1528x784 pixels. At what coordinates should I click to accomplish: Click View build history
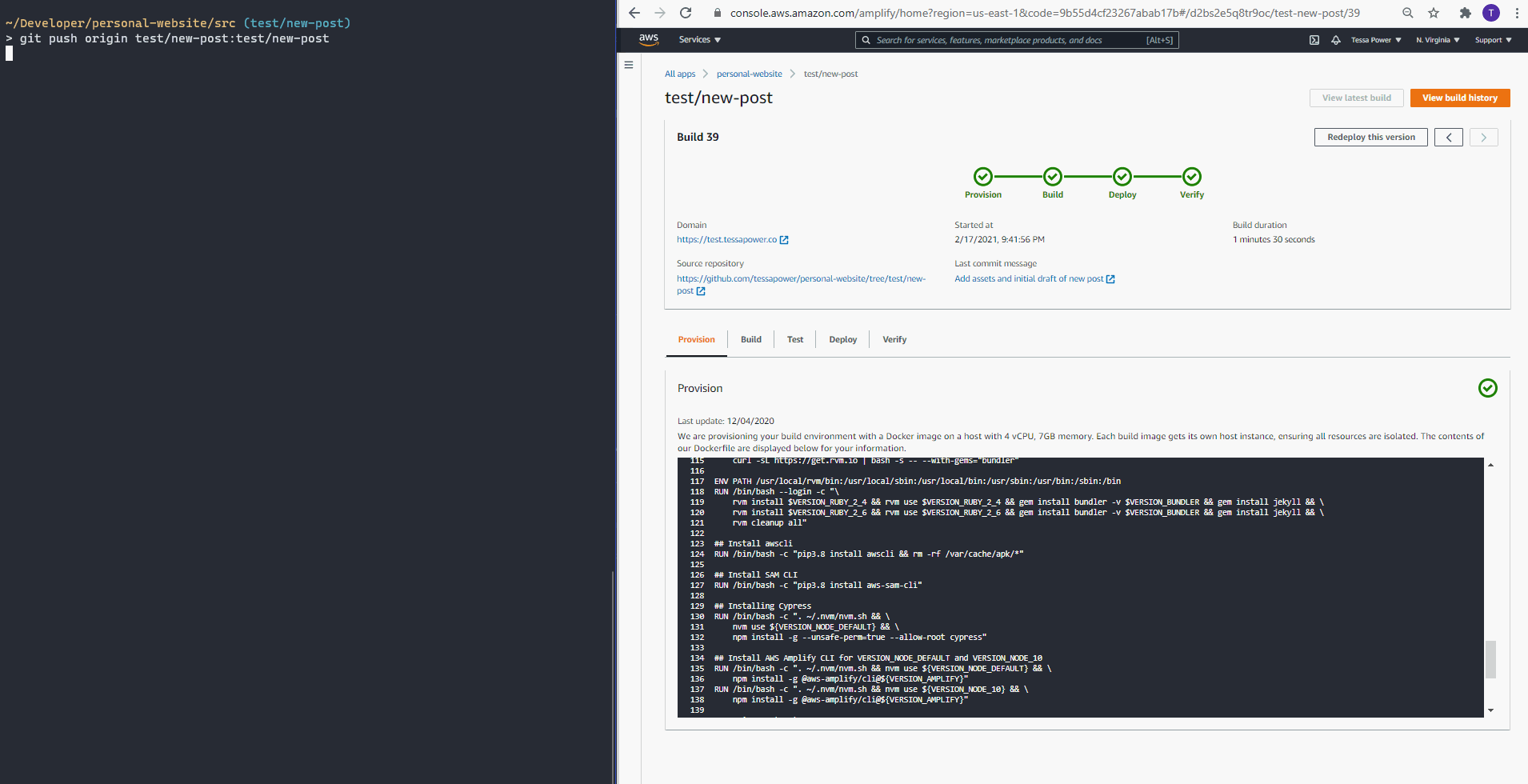tap(1459, 98)
